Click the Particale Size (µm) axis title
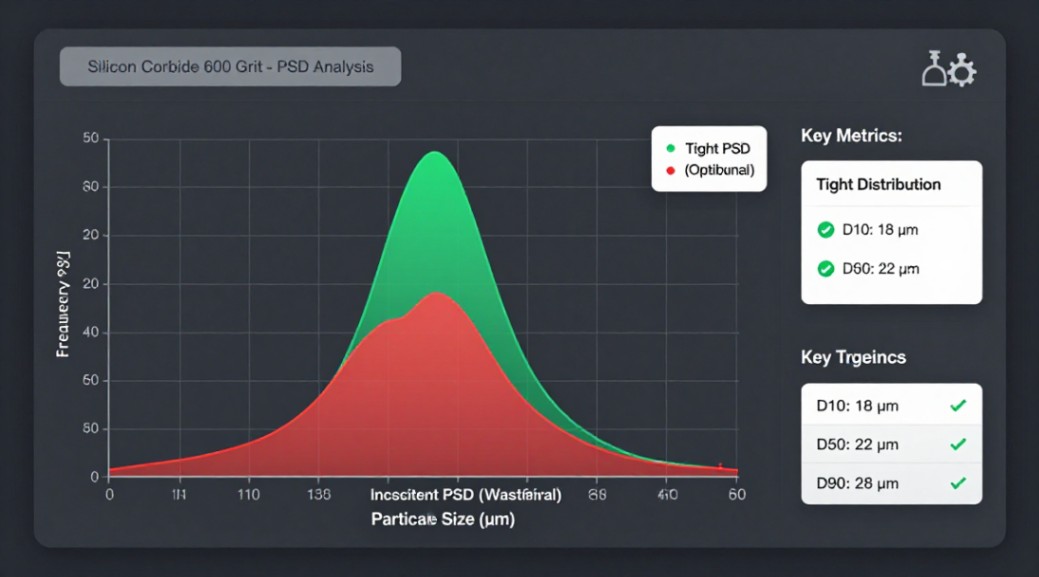Viewport: 1039px width, 577px height. tap(443, 519)
